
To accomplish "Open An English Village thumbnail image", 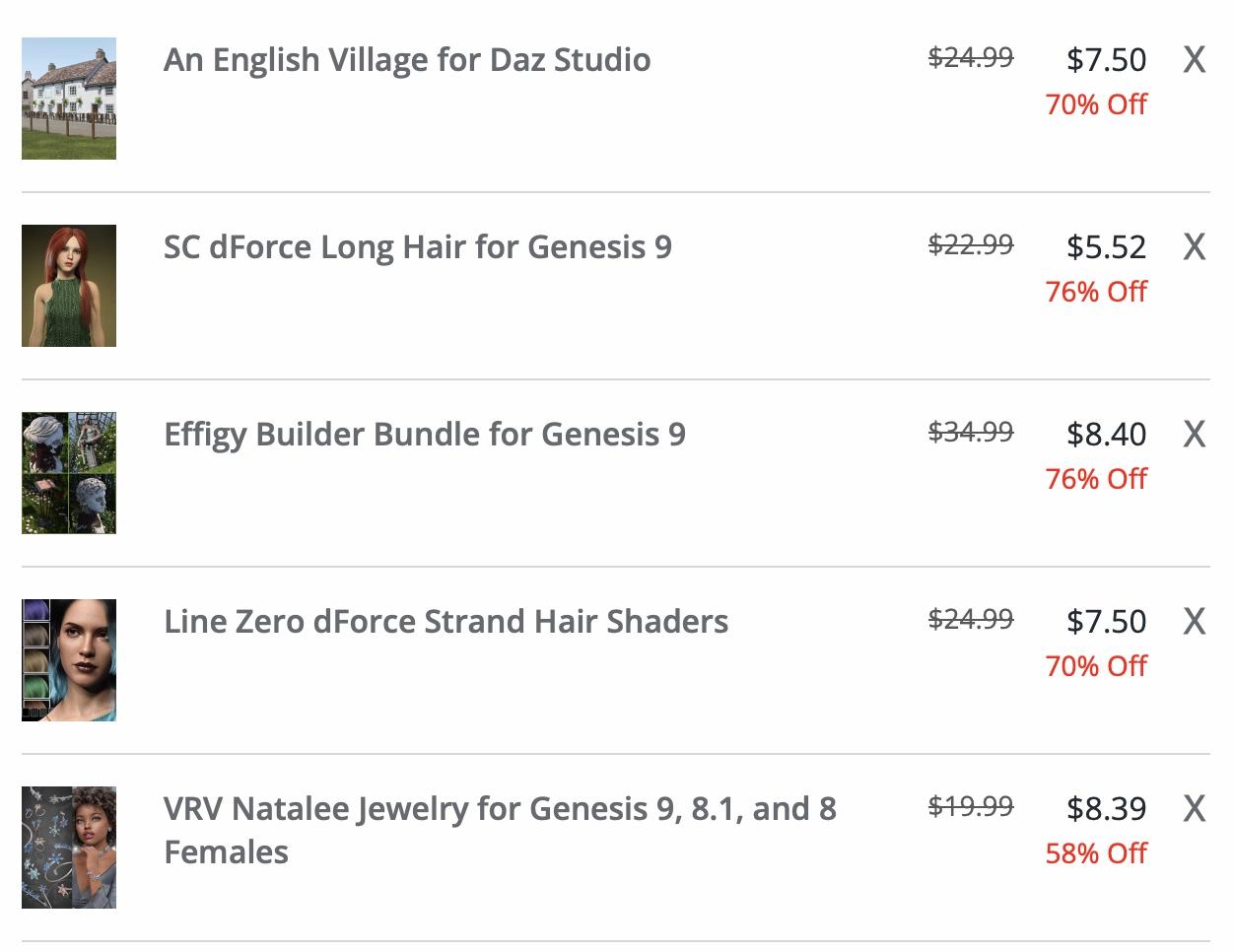I will (69, 99).
